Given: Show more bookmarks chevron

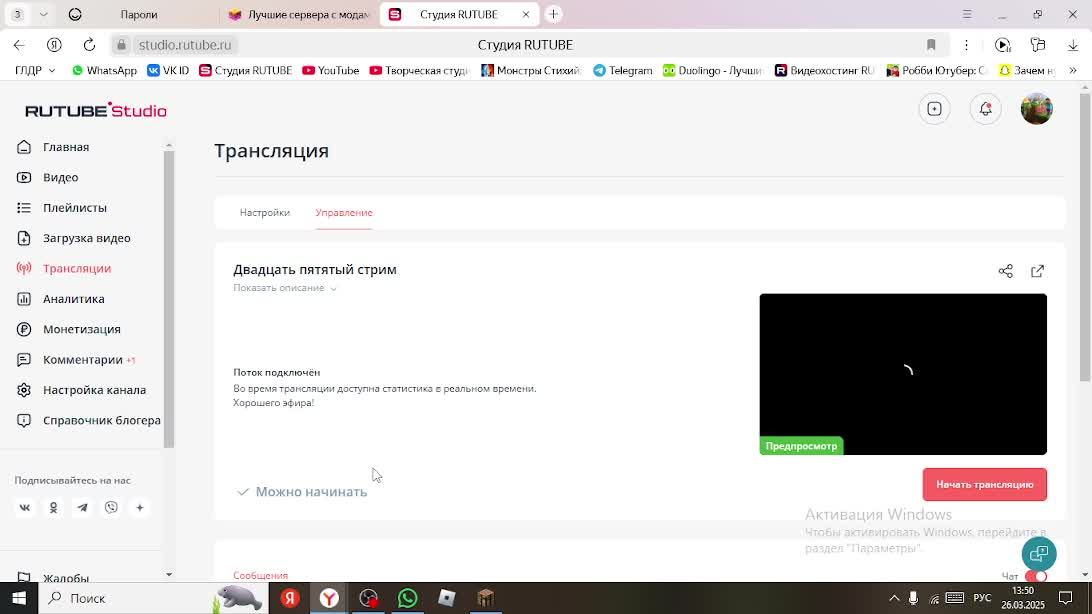Looking at the screenshot, I should point(1073,70).
